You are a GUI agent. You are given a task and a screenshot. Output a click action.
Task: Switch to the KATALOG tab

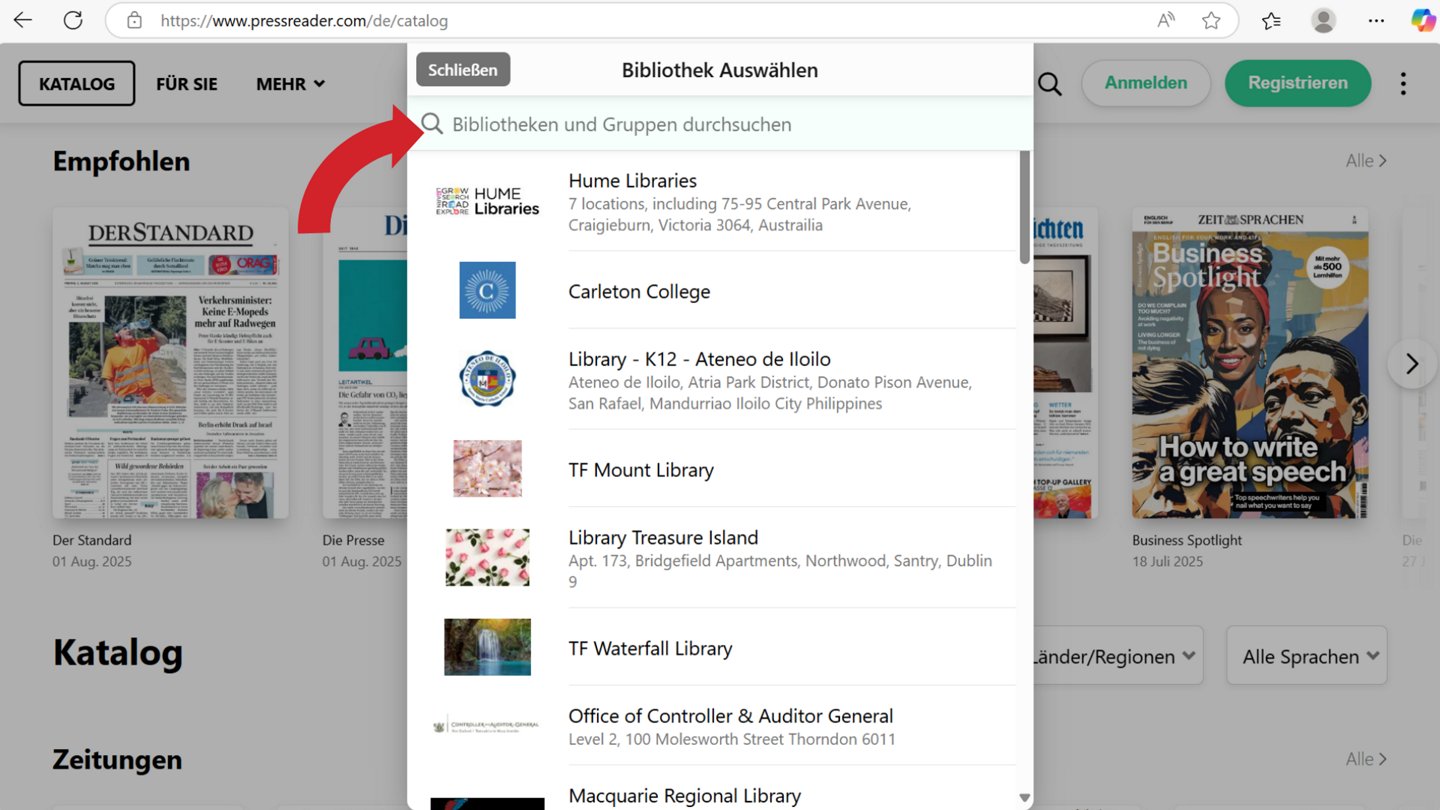[76, 84]
